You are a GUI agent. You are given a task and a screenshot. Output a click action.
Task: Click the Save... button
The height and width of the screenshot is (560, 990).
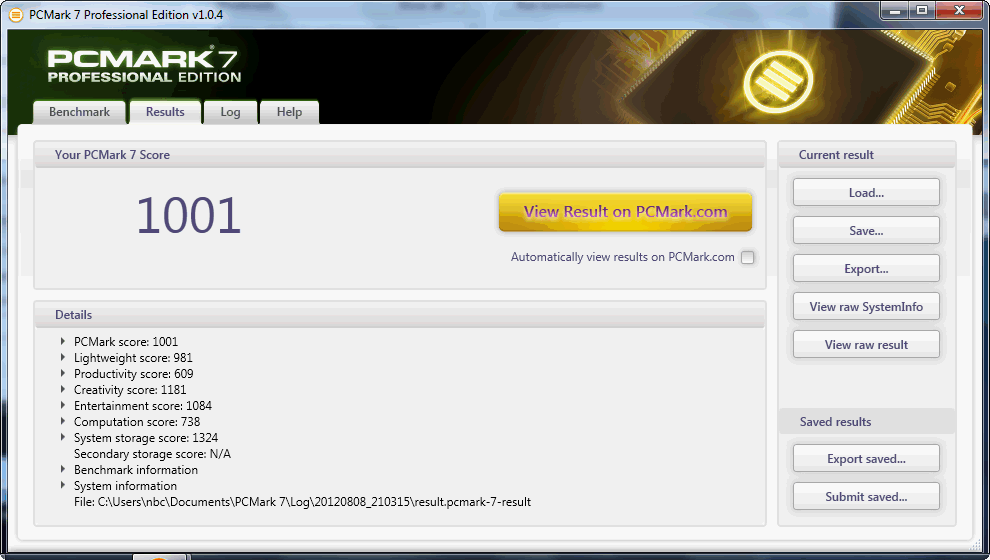point(866,230)
